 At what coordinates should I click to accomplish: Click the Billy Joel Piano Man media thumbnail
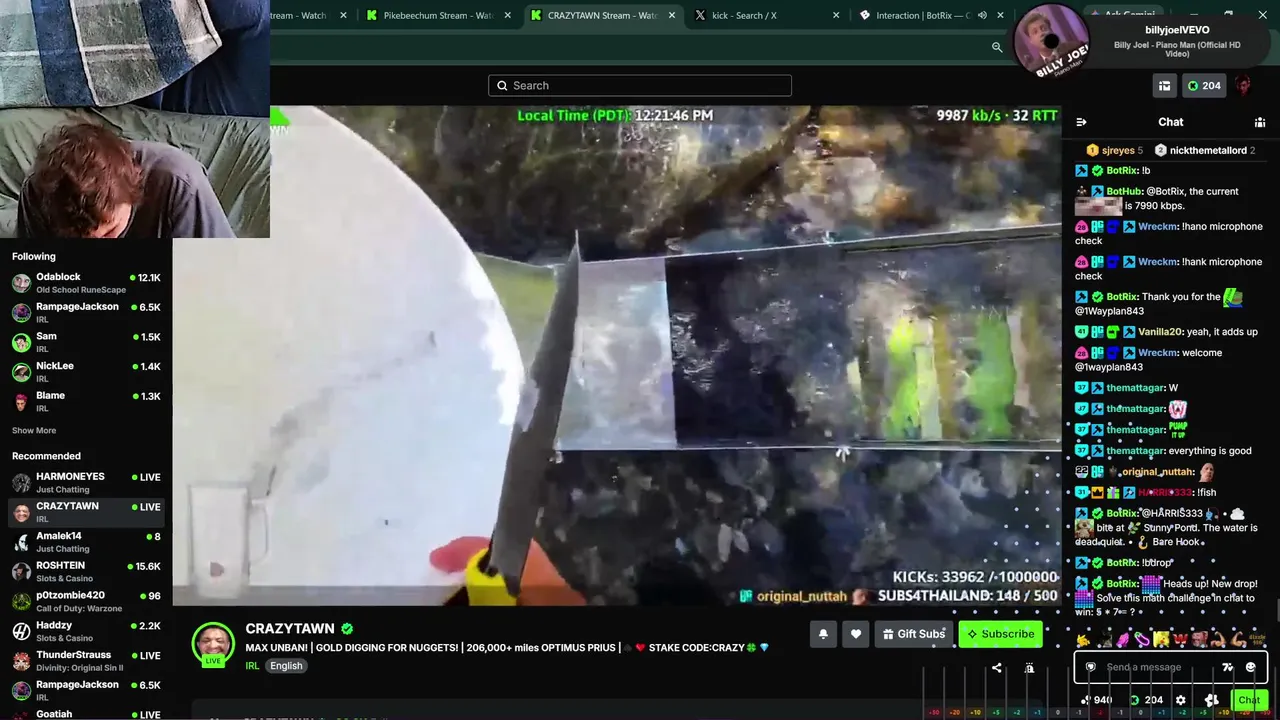[x=1051, y=41]
